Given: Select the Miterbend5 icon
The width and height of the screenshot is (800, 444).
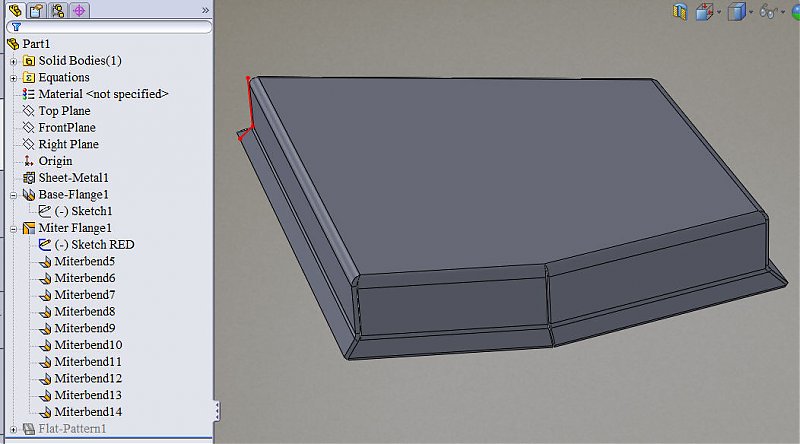Looking at the screenshot, I should click(x=45, y=262).
